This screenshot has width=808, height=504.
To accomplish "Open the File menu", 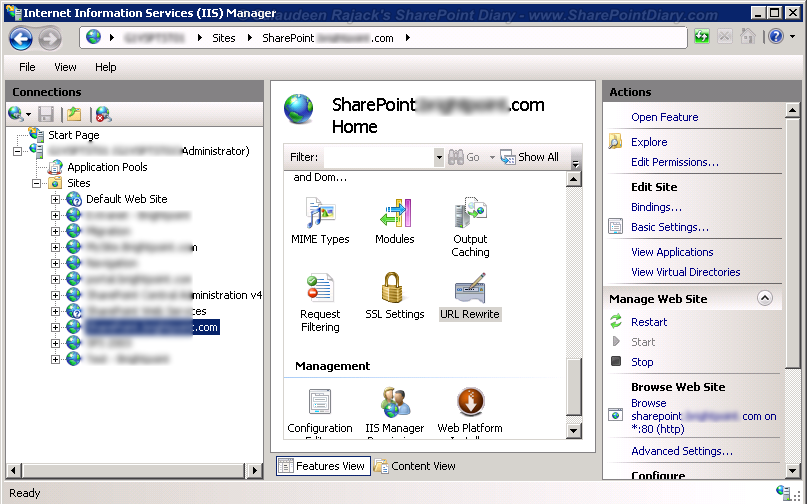I will [27, 67].
